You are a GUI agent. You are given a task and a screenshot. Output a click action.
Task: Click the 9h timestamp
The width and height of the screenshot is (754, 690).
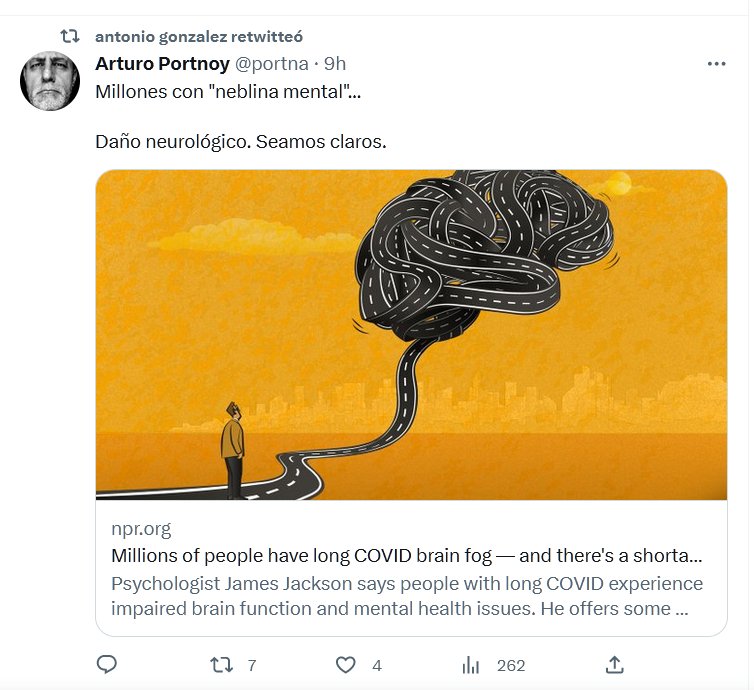click(x=335, y=63)
